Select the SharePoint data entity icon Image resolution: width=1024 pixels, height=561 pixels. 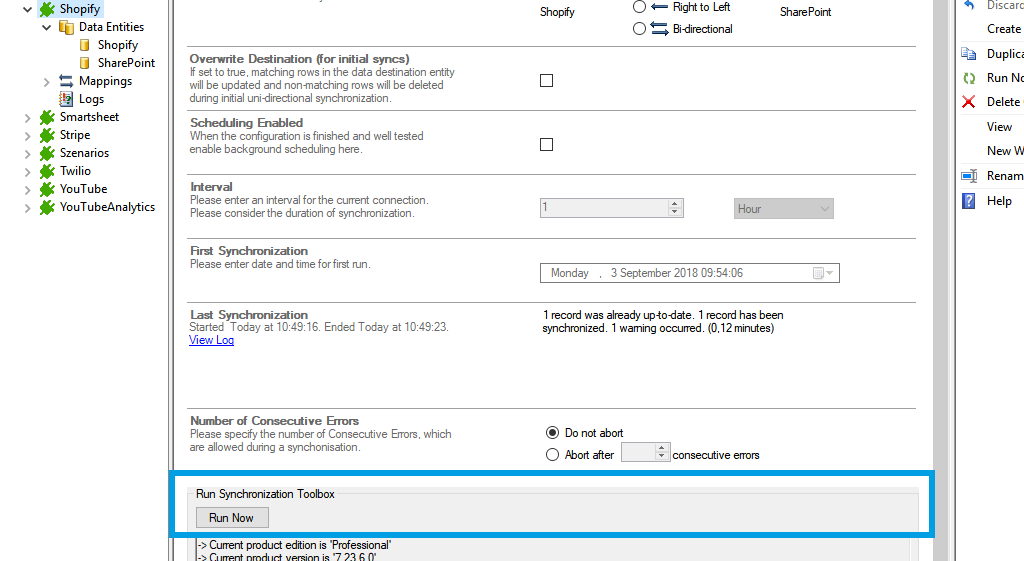click(85, 63)
